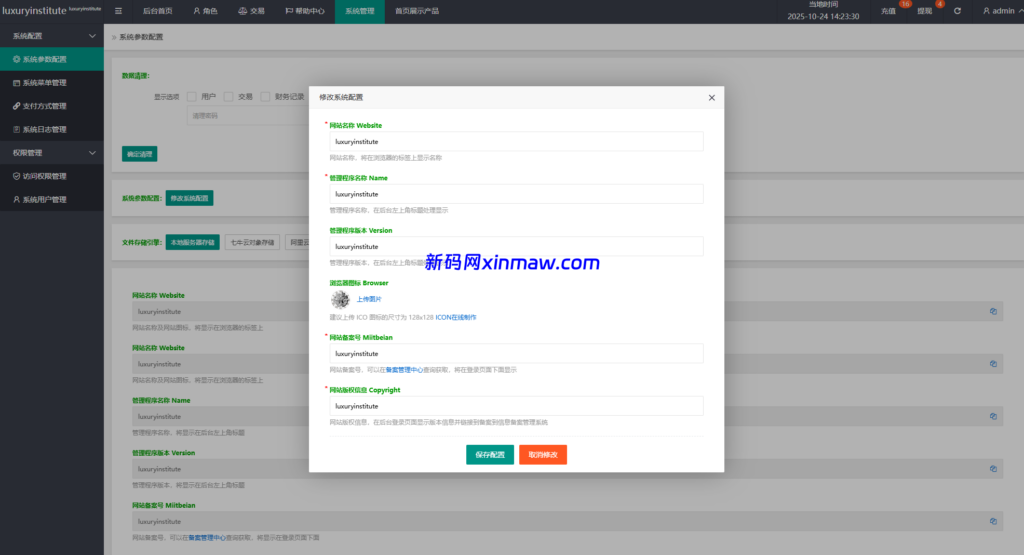Open 访问权限管理 in the sidebar
This screenshot has height=555, width=1024.
tap(52, 176)
